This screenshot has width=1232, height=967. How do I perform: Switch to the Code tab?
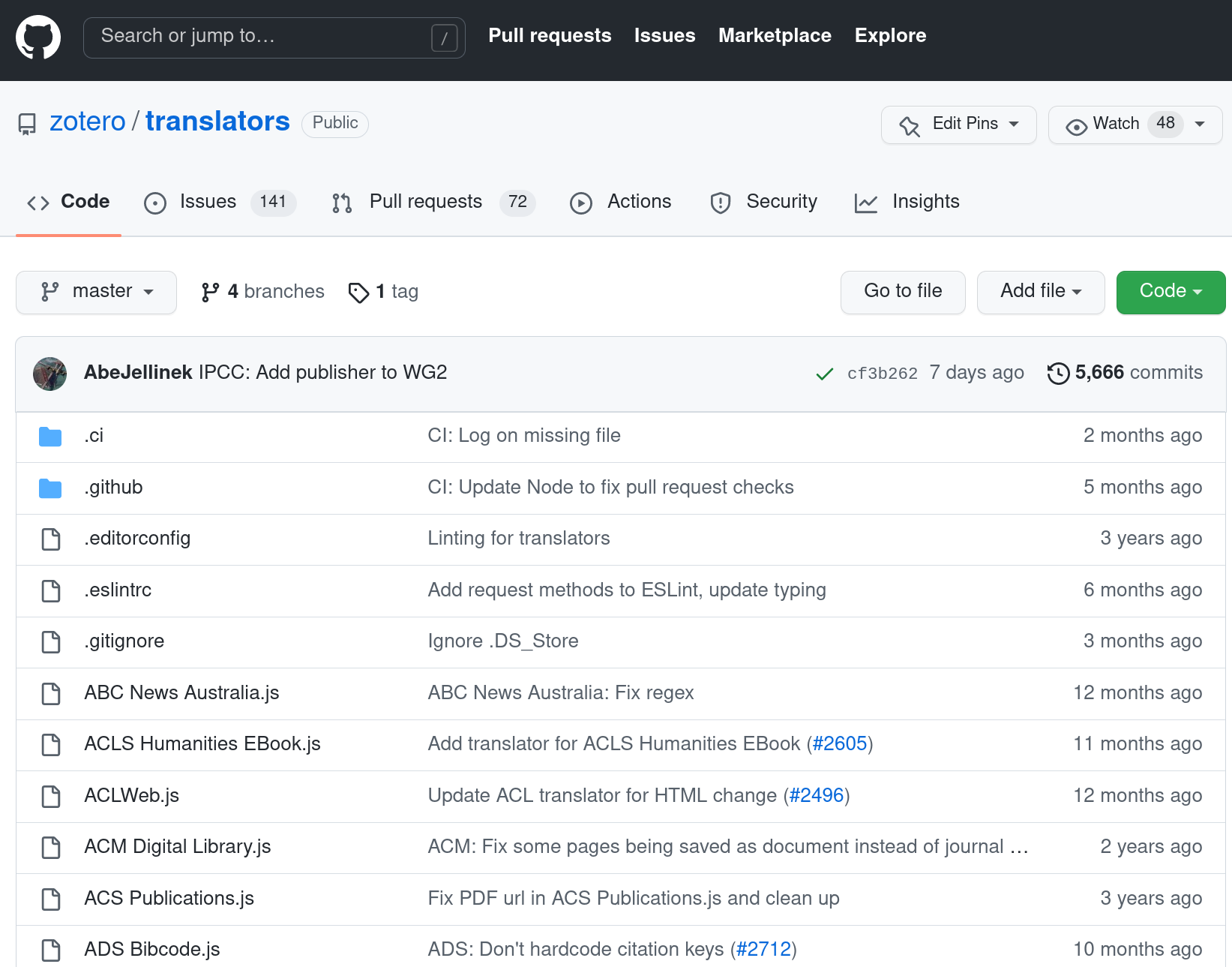coord(68,202)
